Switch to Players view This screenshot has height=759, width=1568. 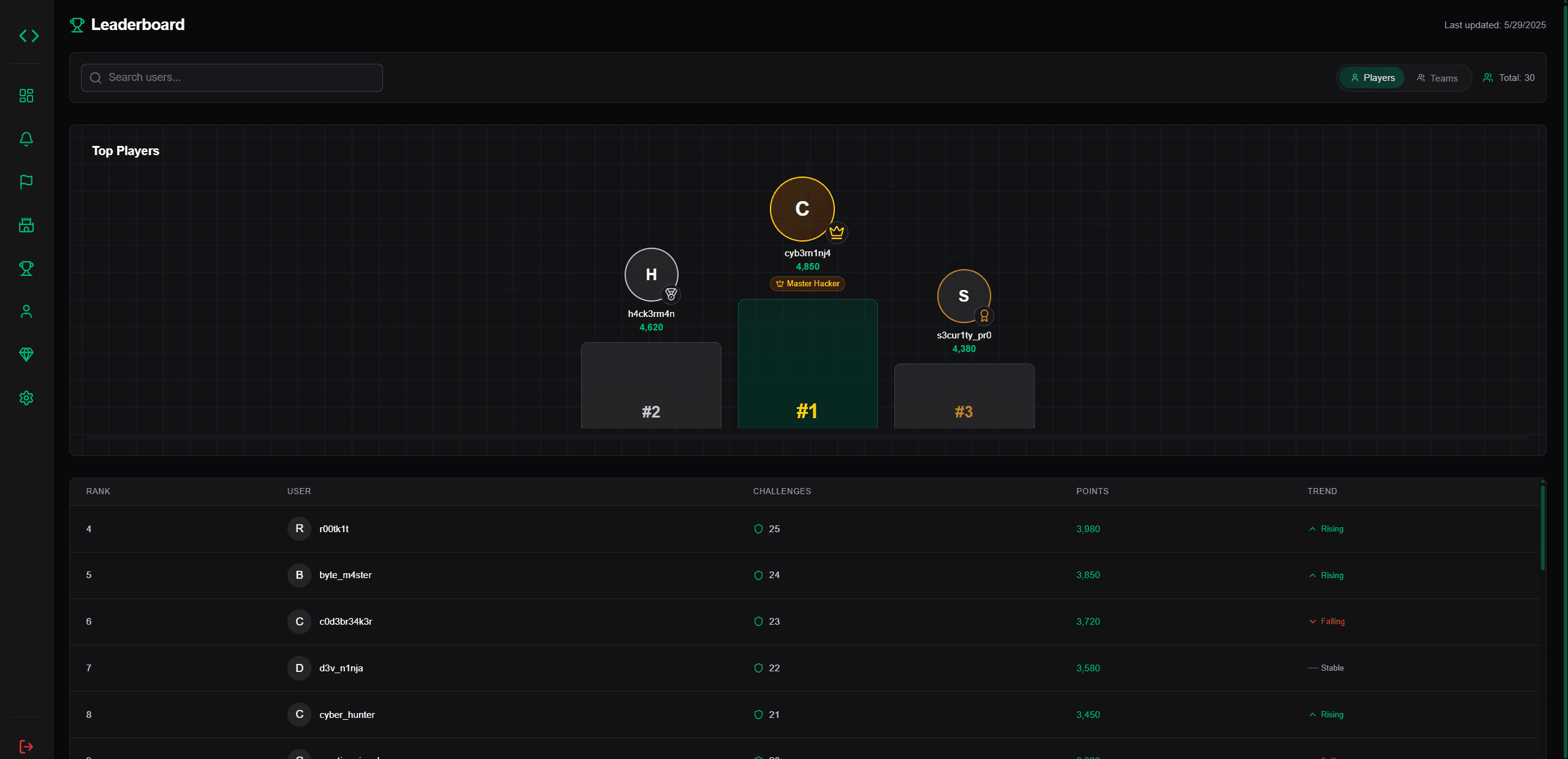click(1372, 78)
